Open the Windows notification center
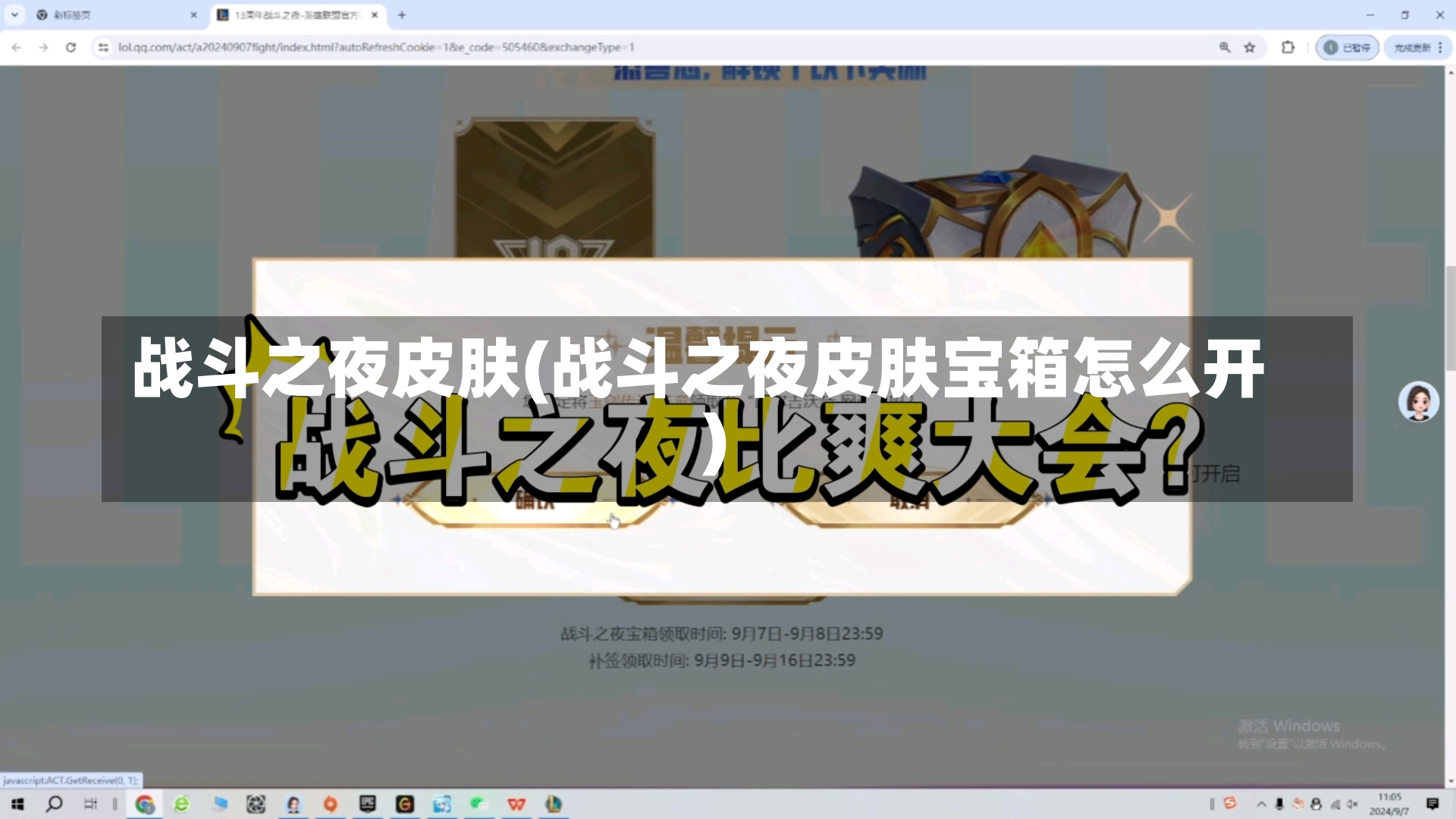The height and width of the screenshot is (819, 1456). point(1432,804)
